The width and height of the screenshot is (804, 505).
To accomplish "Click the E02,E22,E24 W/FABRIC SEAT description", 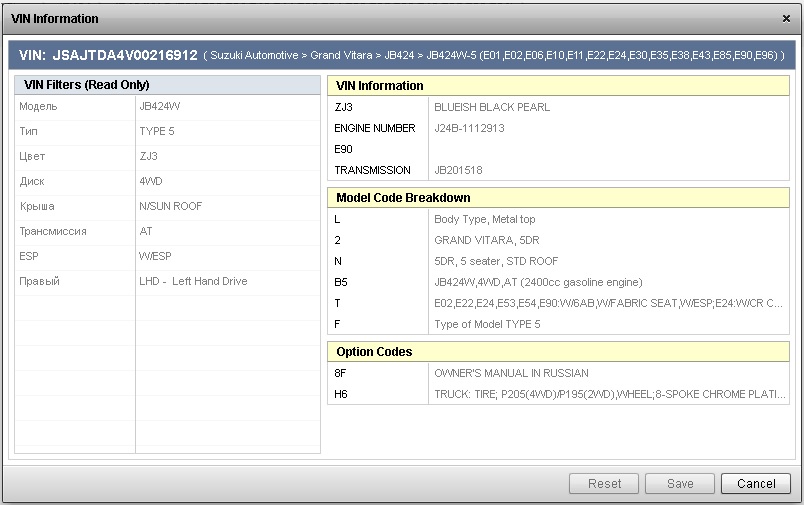I will 609,304.
